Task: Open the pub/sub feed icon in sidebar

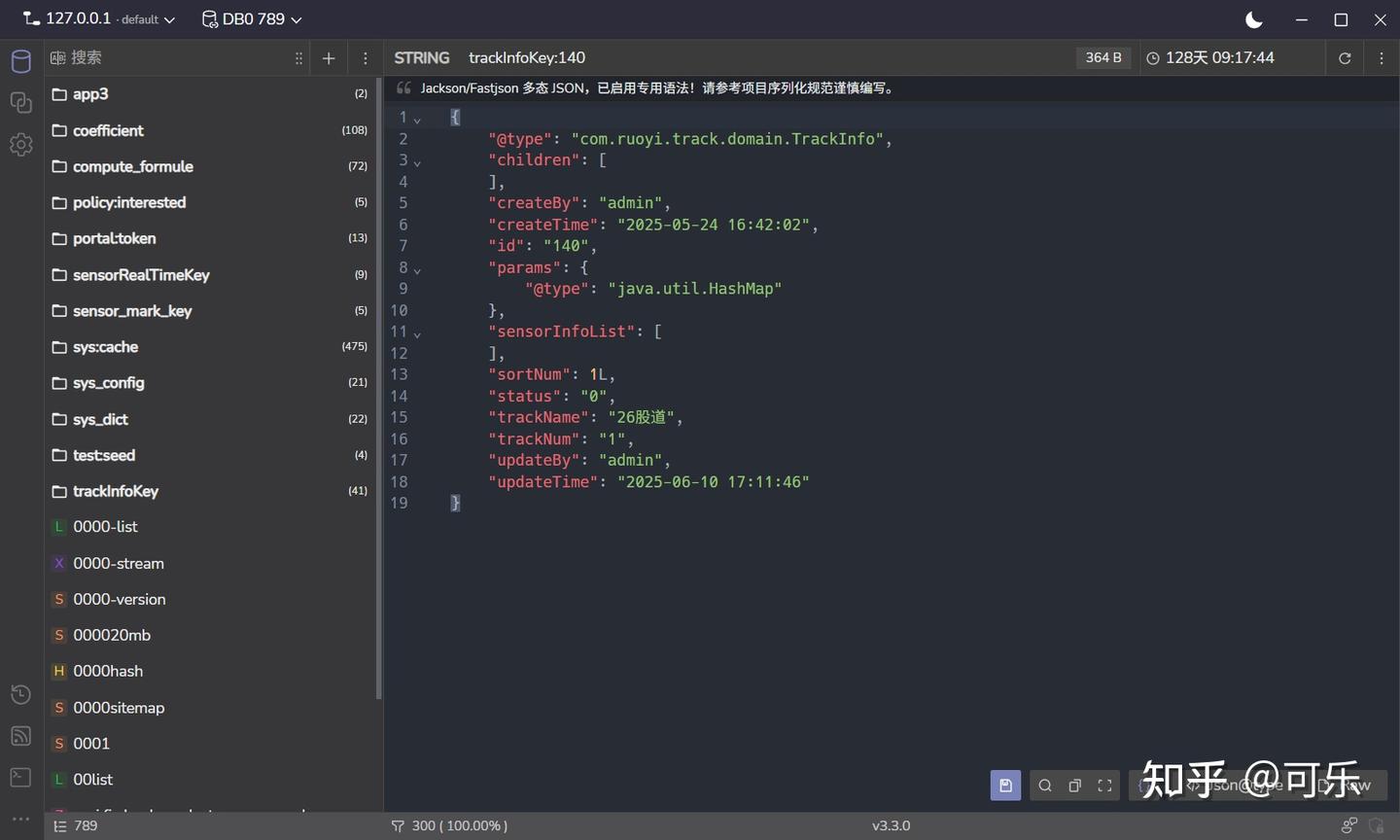Action: tap(20, 736)
